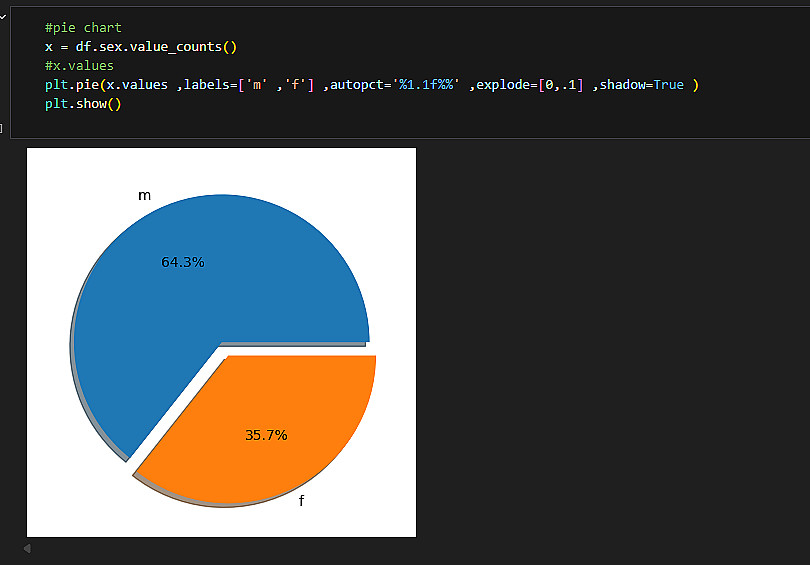This screenshot has width=810, height=565.
Task: Click the plt.pie call in code
Action: [x=371, y=85]
